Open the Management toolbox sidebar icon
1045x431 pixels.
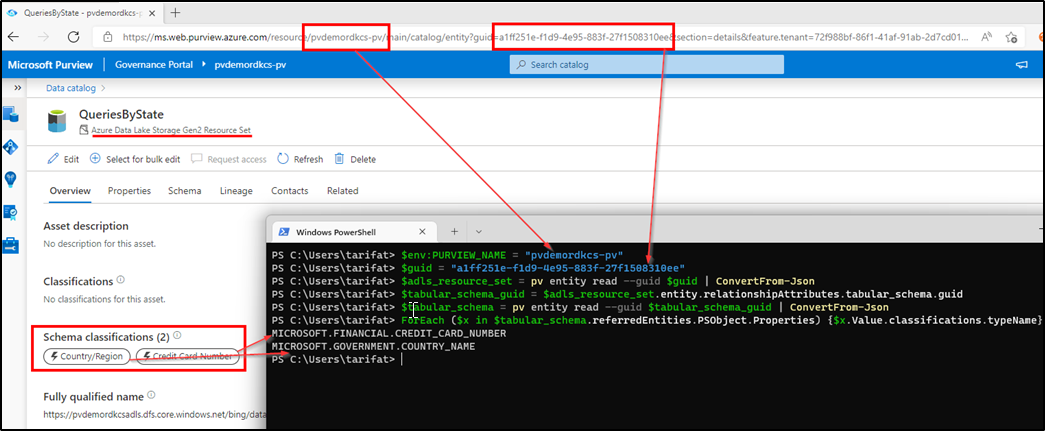(11, 244)
